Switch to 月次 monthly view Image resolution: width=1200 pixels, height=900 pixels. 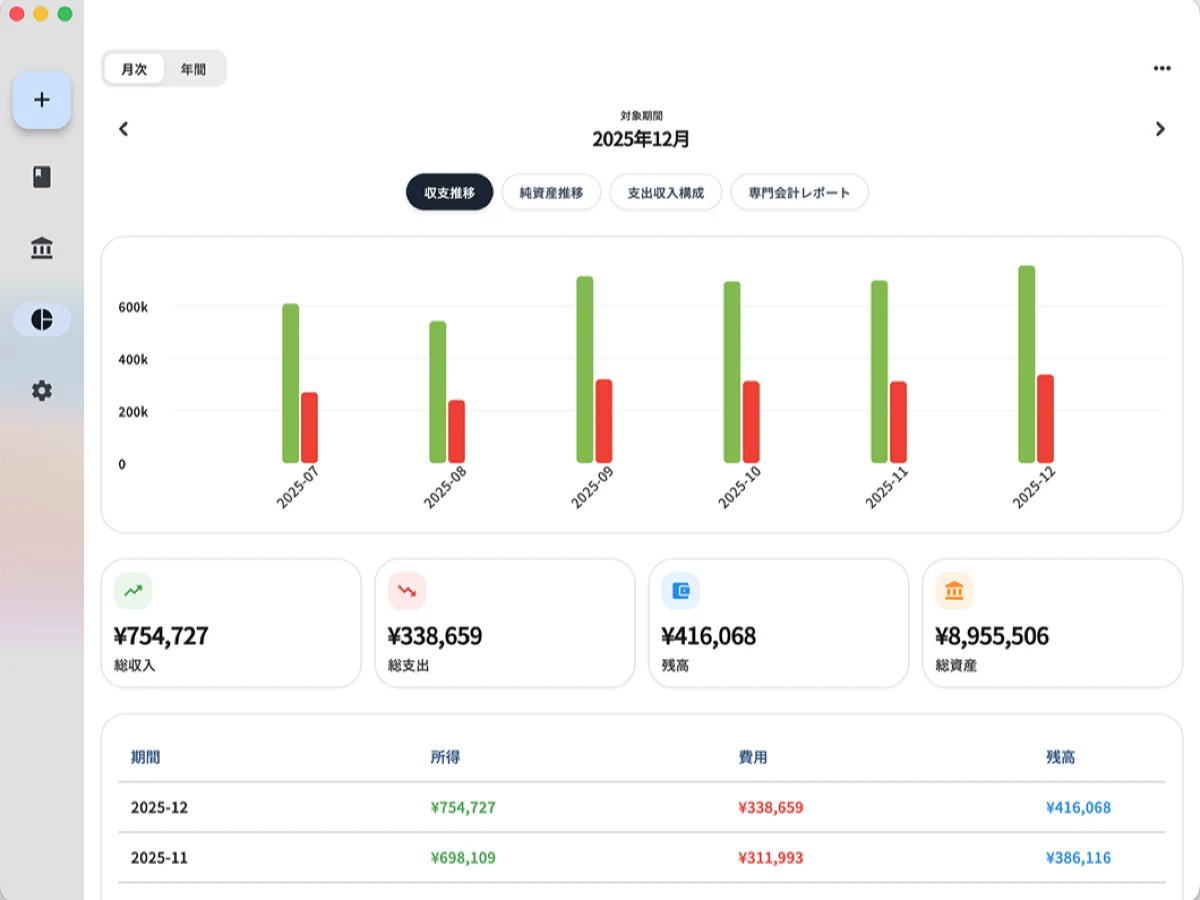(x=134, y=69)
